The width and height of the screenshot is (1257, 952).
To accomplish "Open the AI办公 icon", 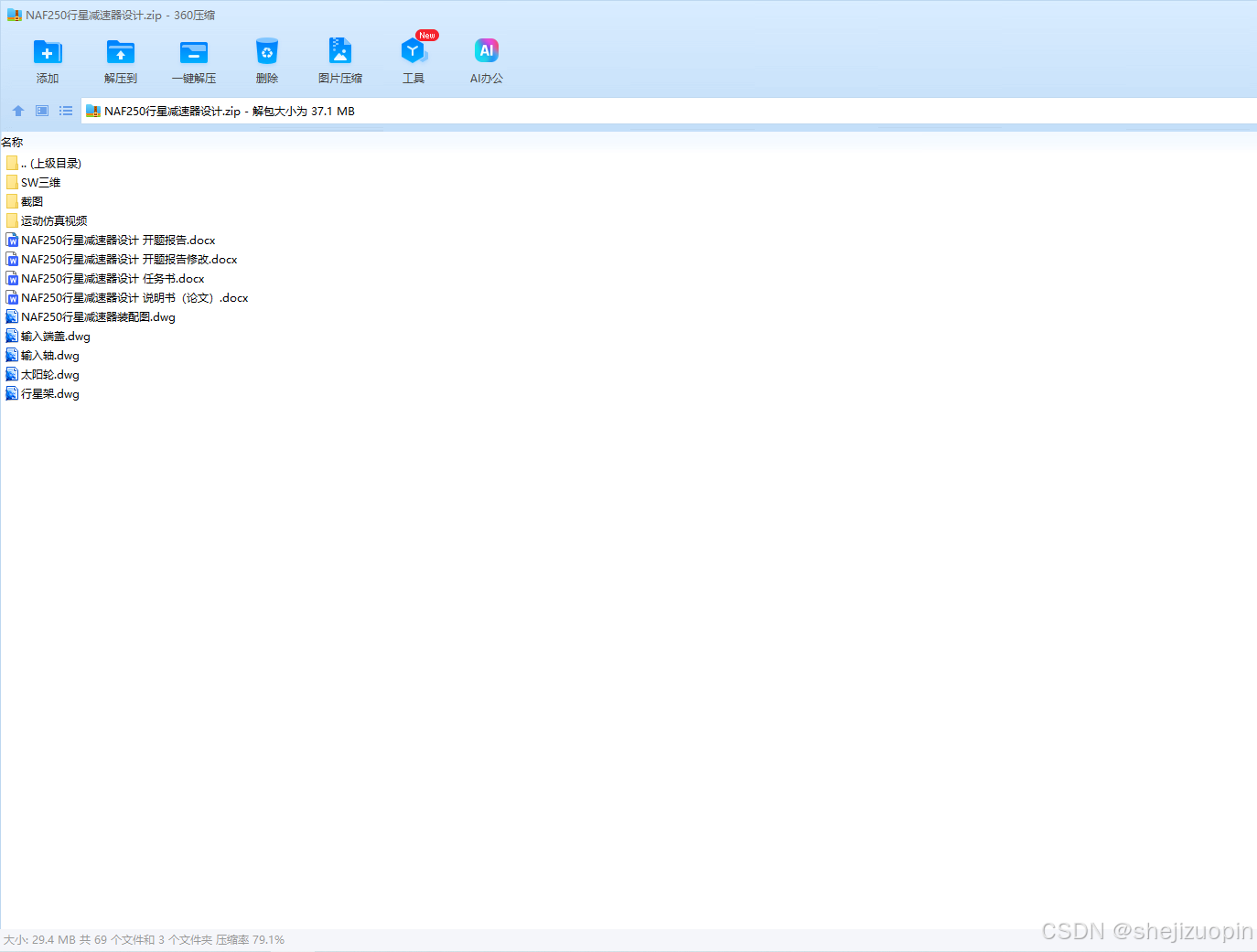I will pyautogui.click(x=487, y=50).
